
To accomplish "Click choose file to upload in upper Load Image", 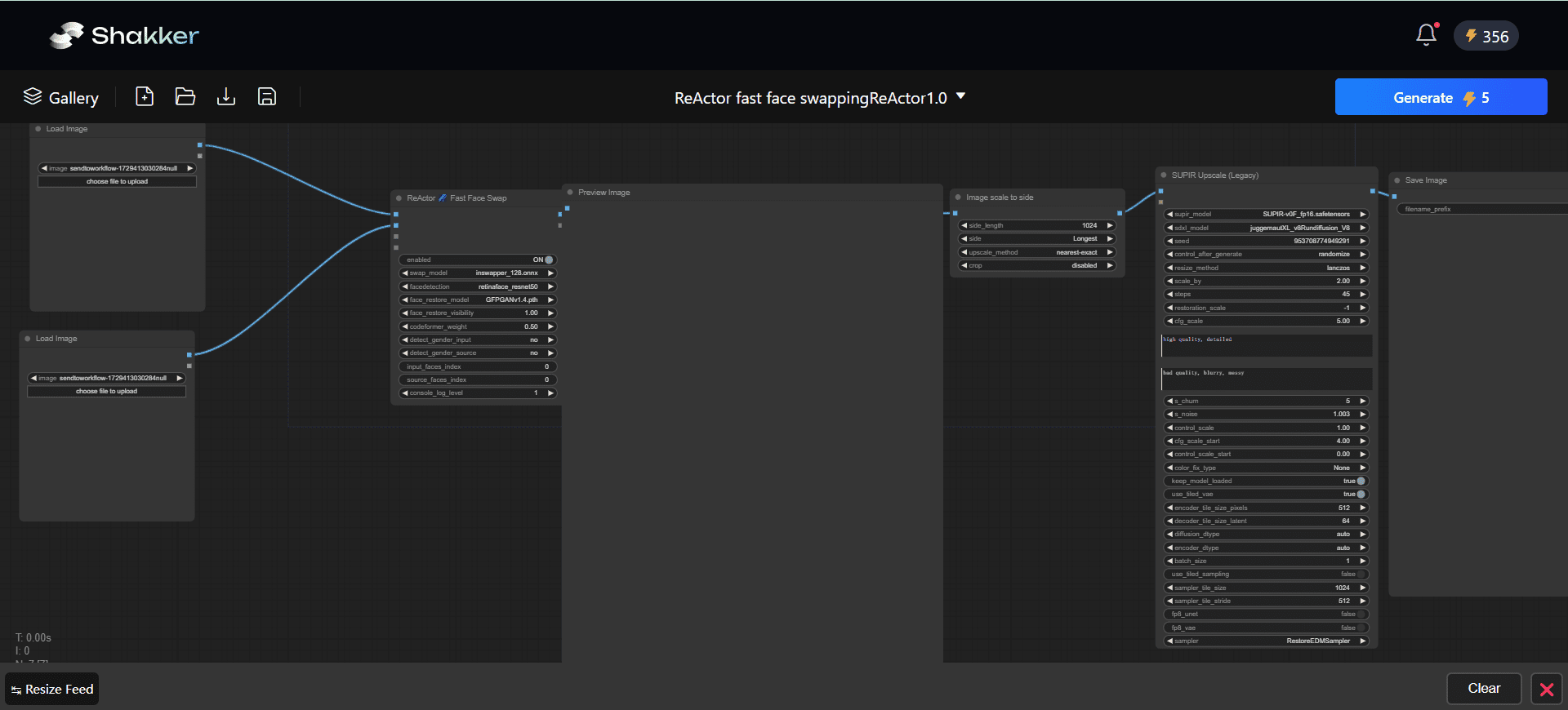I will tap(117, 181).
